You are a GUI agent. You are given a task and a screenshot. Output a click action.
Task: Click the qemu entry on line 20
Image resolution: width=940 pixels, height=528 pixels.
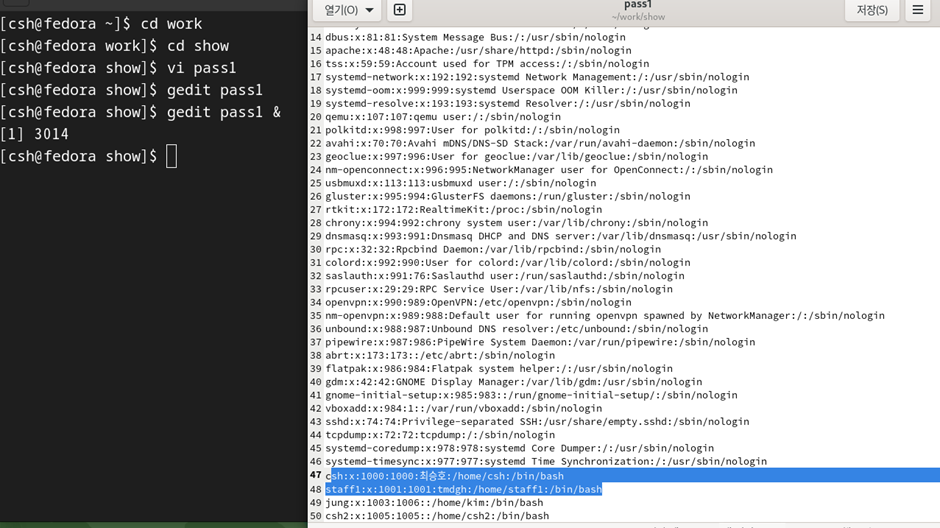443,116
